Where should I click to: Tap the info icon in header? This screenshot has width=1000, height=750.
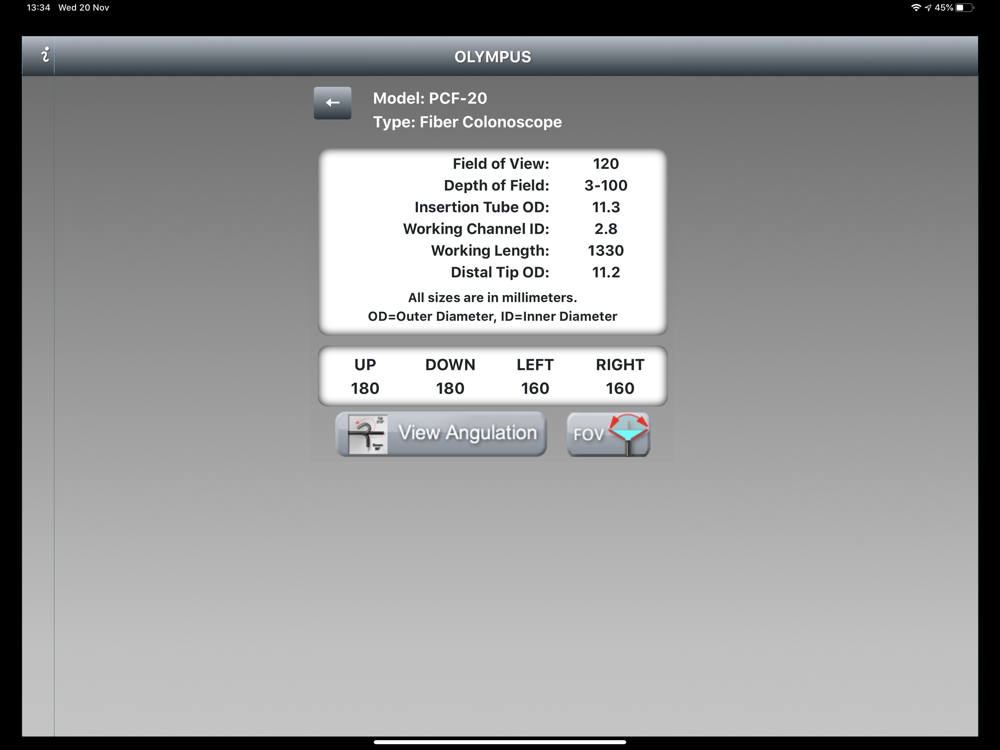pos(45,55)
